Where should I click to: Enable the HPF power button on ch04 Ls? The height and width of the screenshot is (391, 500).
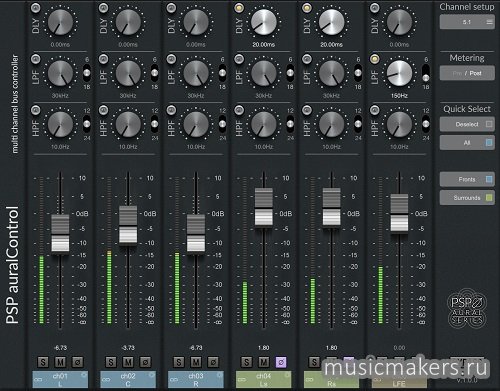239,110
